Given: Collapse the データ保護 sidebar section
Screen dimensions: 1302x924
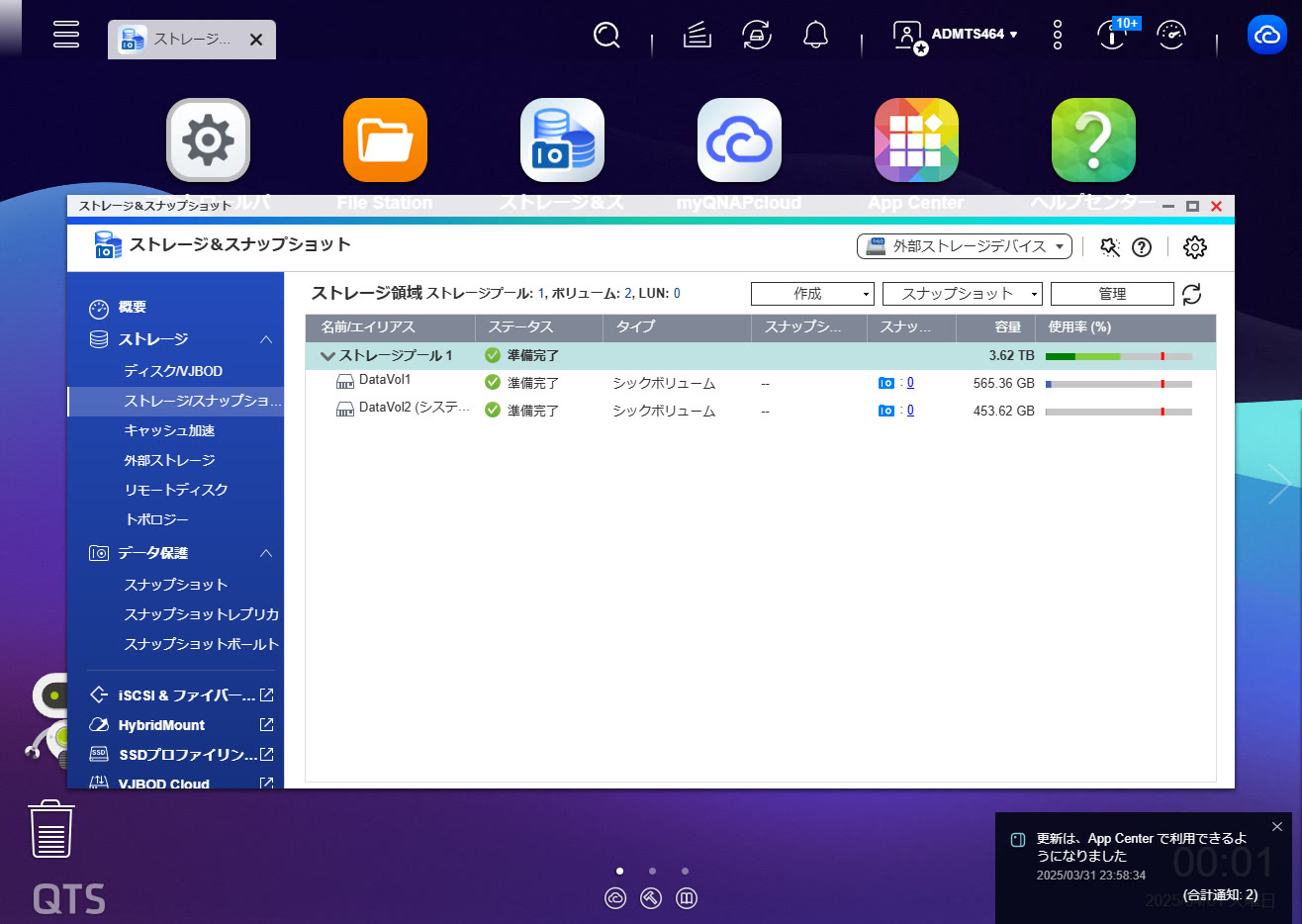Looking at the screenshot, I should (x=266, y=553).
